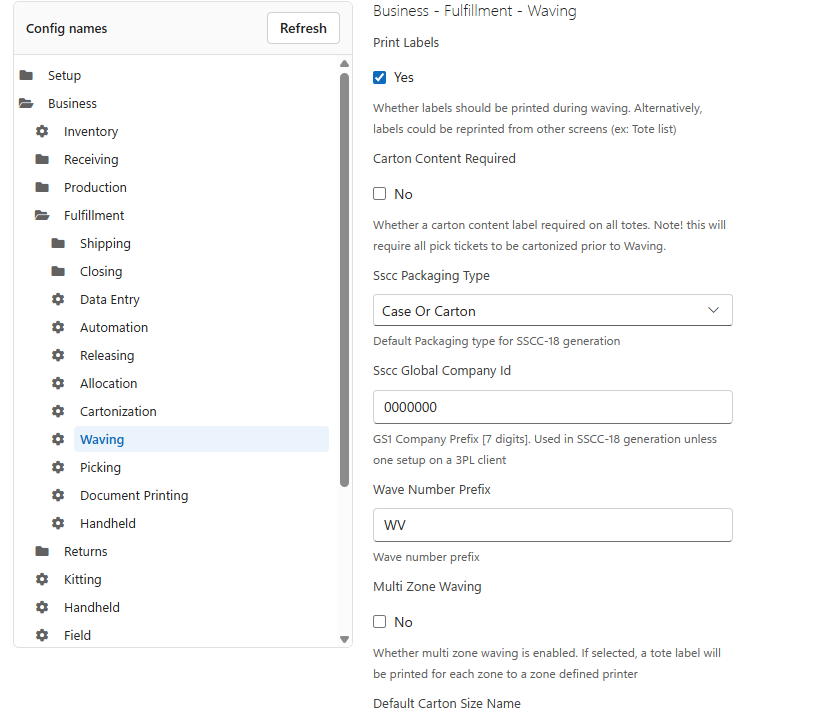Open the Shipping config folder

[105, 243]
